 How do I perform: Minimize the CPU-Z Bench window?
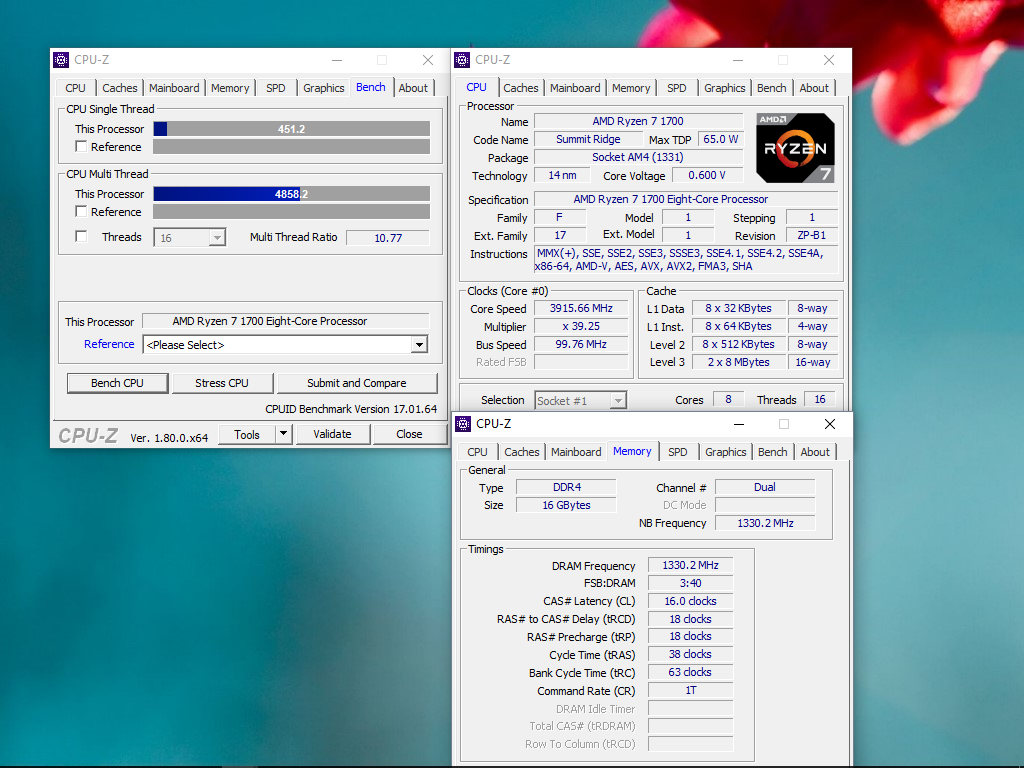pos(337,60)
